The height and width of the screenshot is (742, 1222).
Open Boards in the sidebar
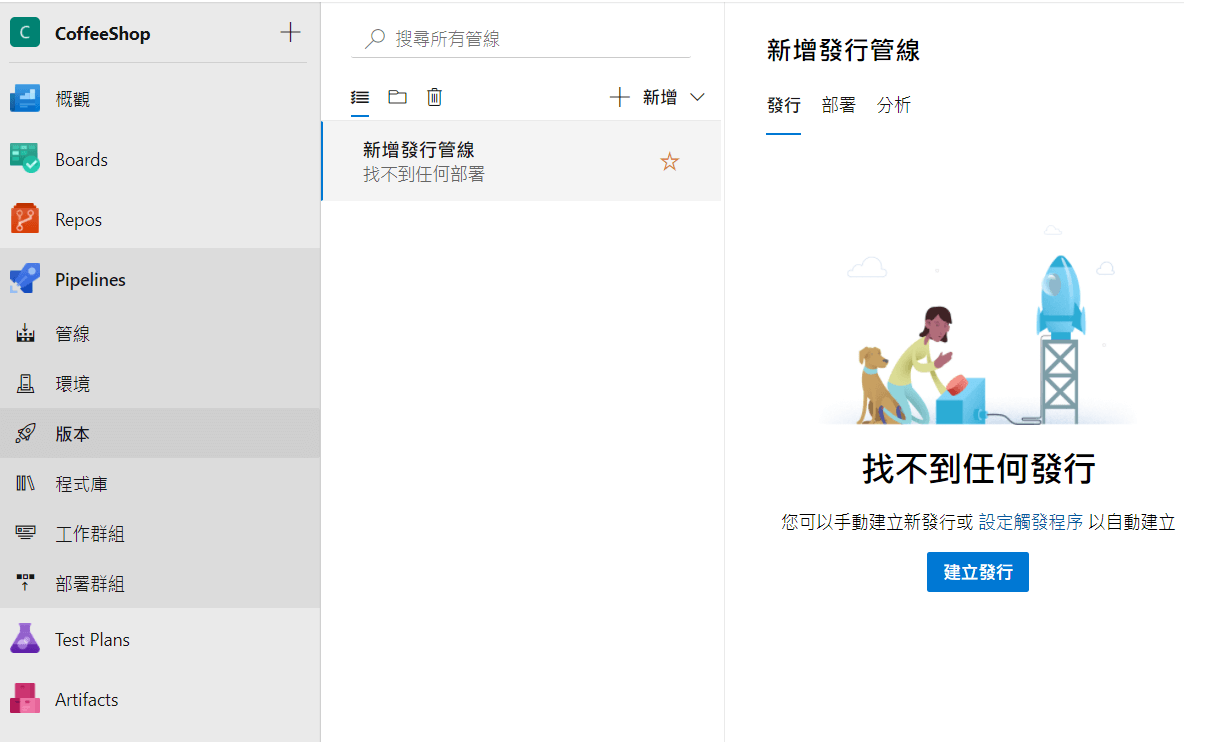pos(80,160)
